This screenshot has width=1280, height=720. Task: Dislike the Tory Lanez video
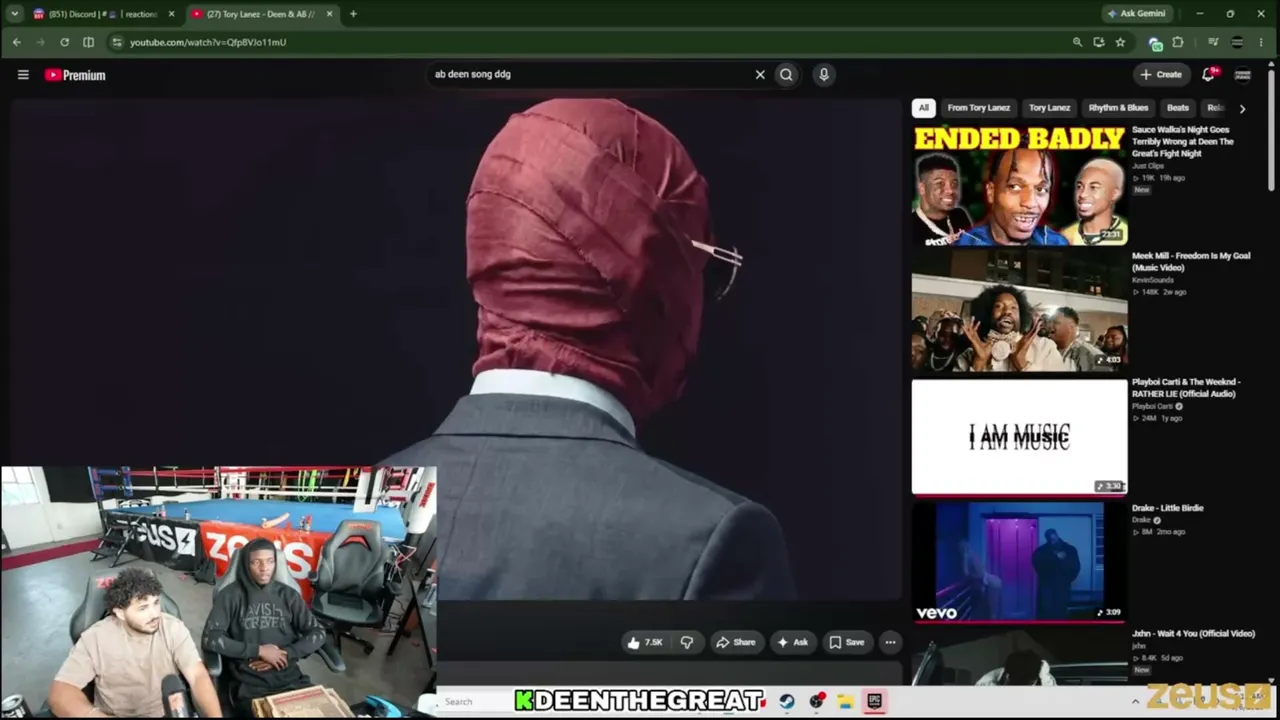pyautogui.click(x=687, y=642)
